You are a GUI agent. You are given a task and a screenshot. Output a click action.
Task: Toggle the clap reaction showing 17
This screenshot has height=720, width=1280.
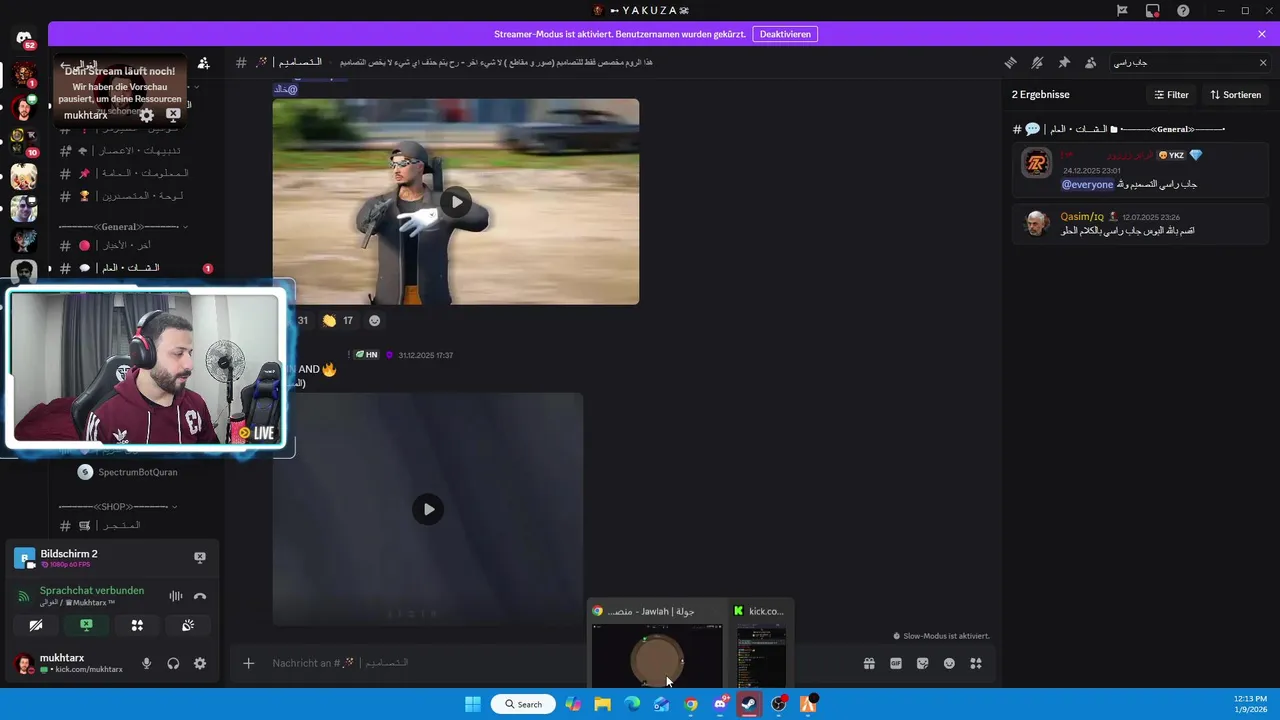pyautogui.click(x=337, y=321)
